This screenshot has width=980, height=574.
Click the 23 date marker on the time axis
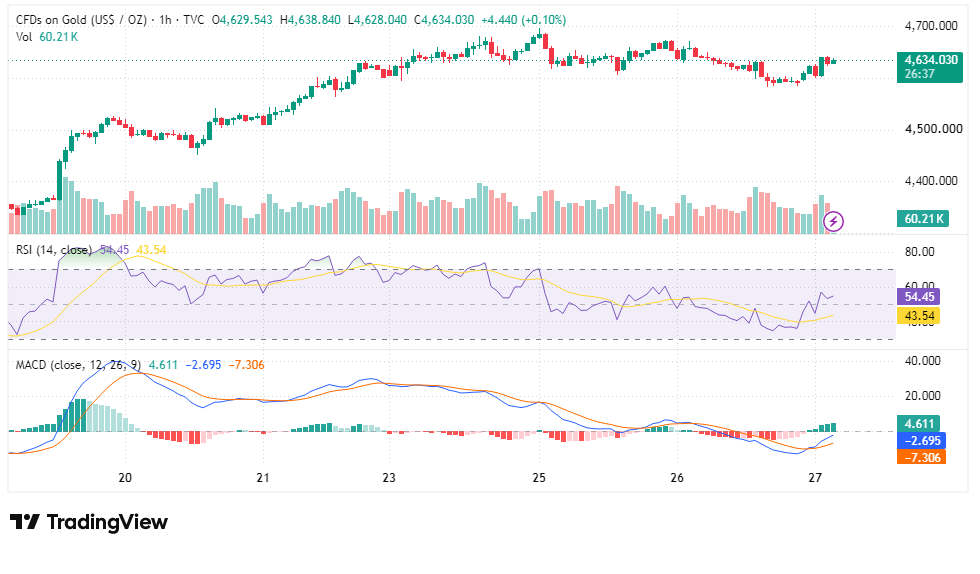(389, 478)
